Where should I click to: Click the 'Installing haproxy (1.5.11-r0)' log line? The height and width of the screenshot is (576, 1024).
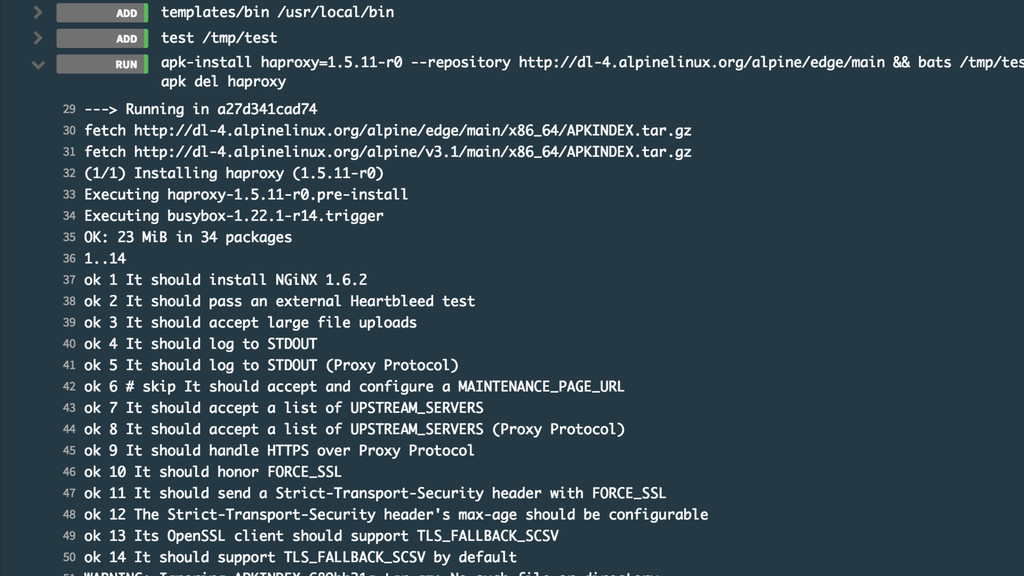(x=234, y=173)
